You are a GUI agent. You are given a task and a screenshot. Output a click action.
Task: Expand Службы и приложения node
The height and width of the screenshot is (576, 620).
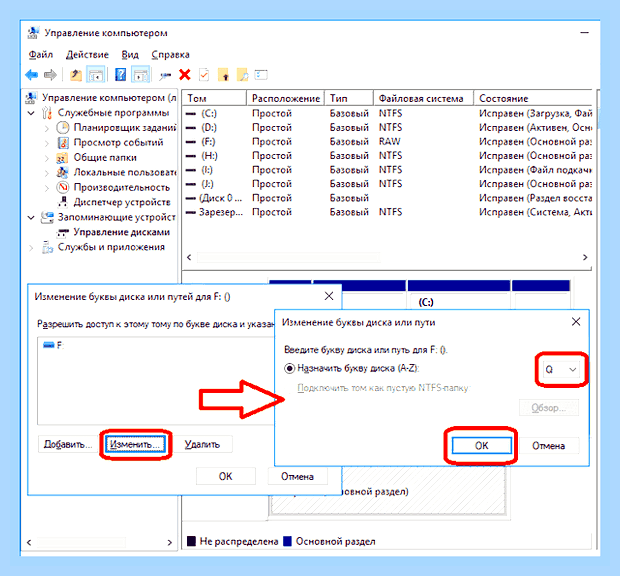click(31, 247)
